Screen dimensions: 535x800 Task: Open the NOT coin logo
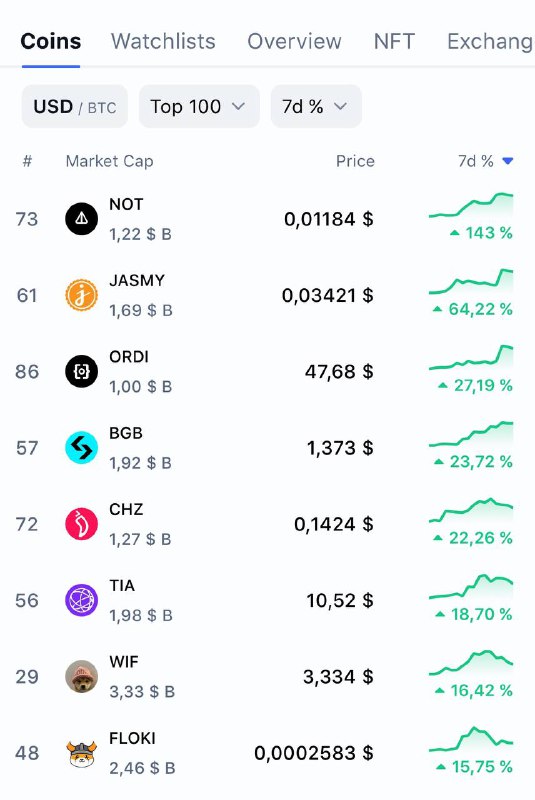[x=82, y=219]
